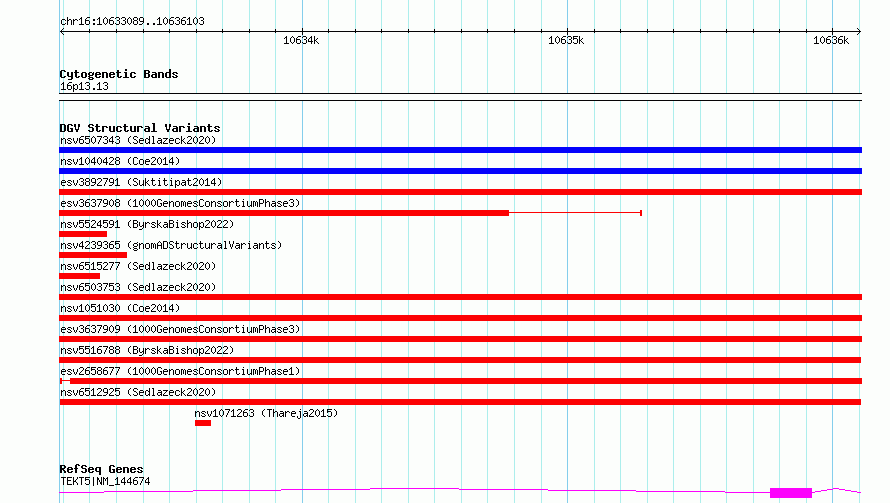Click the right arrow end of the ruler
890x503 pixels.
(x=859, y=32)
